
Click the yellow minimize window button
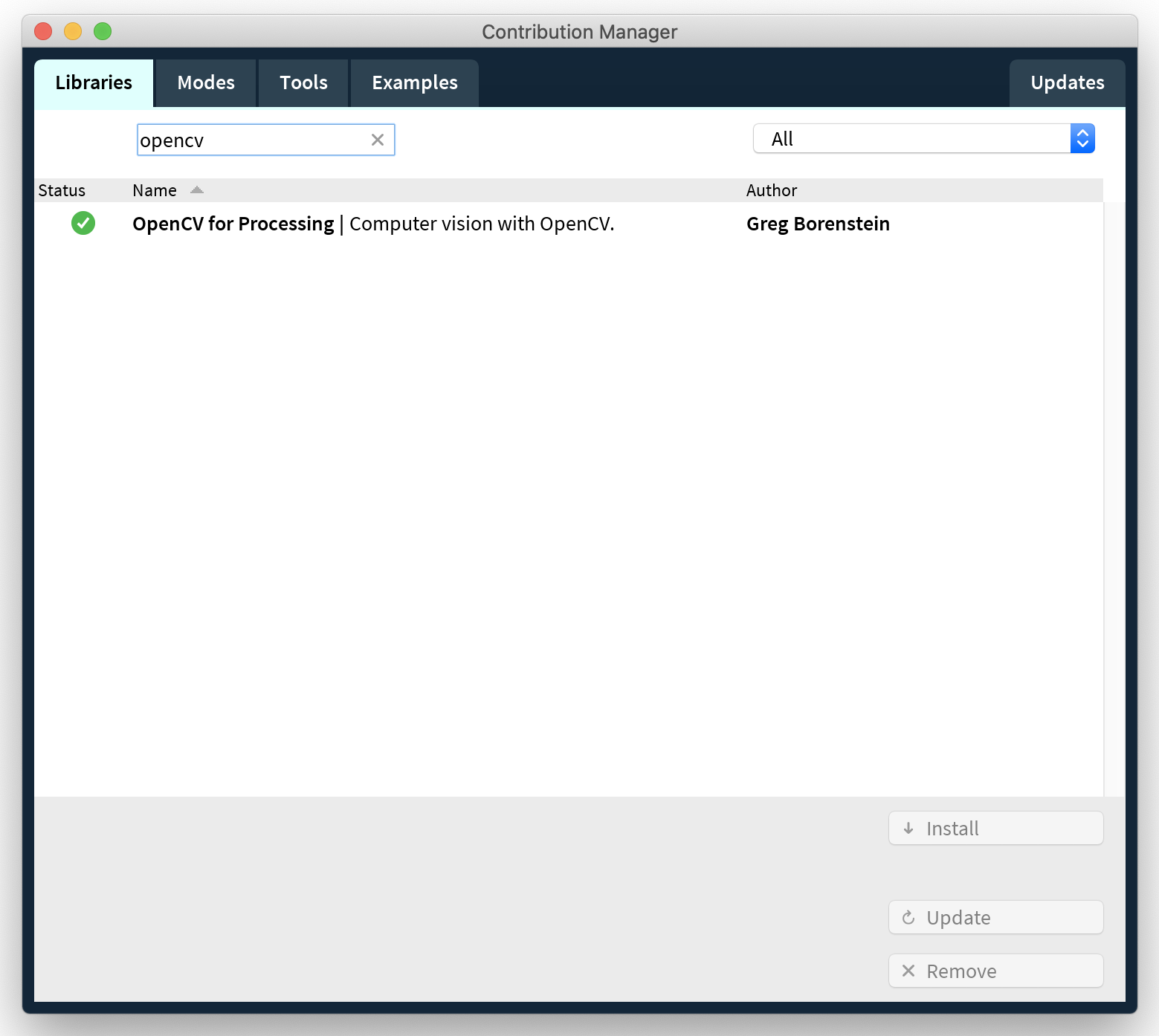pyautogui.click(x=73, y=31)
